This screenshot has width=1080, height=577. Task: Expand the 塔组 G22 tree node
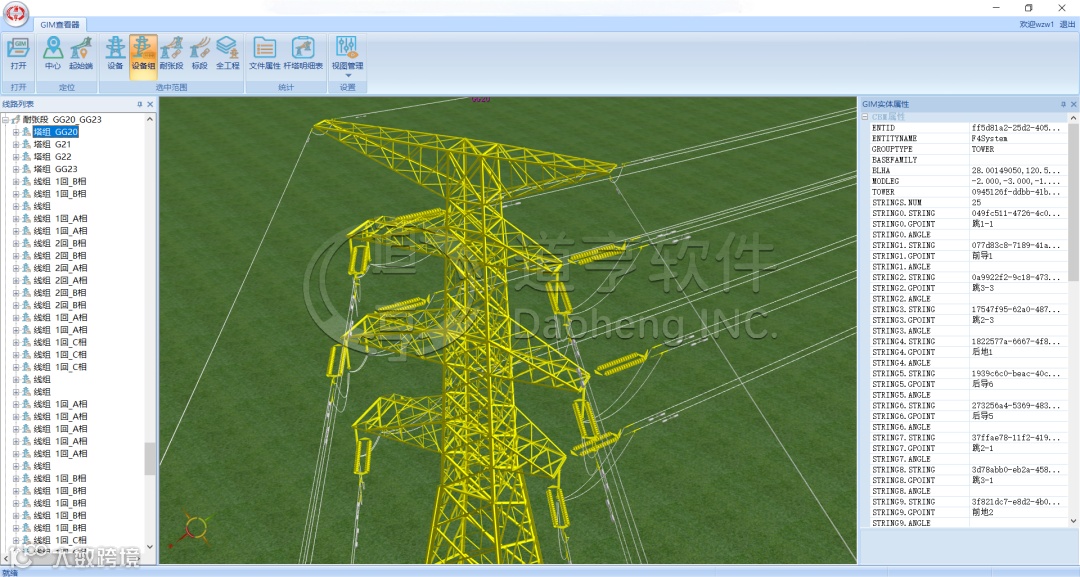(15, 157)
